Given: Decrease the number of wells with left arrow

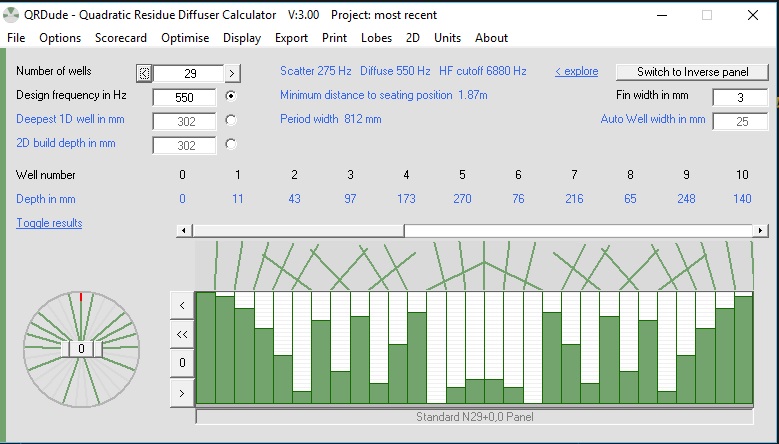Looking at the screenshot, I should (144, 73).
